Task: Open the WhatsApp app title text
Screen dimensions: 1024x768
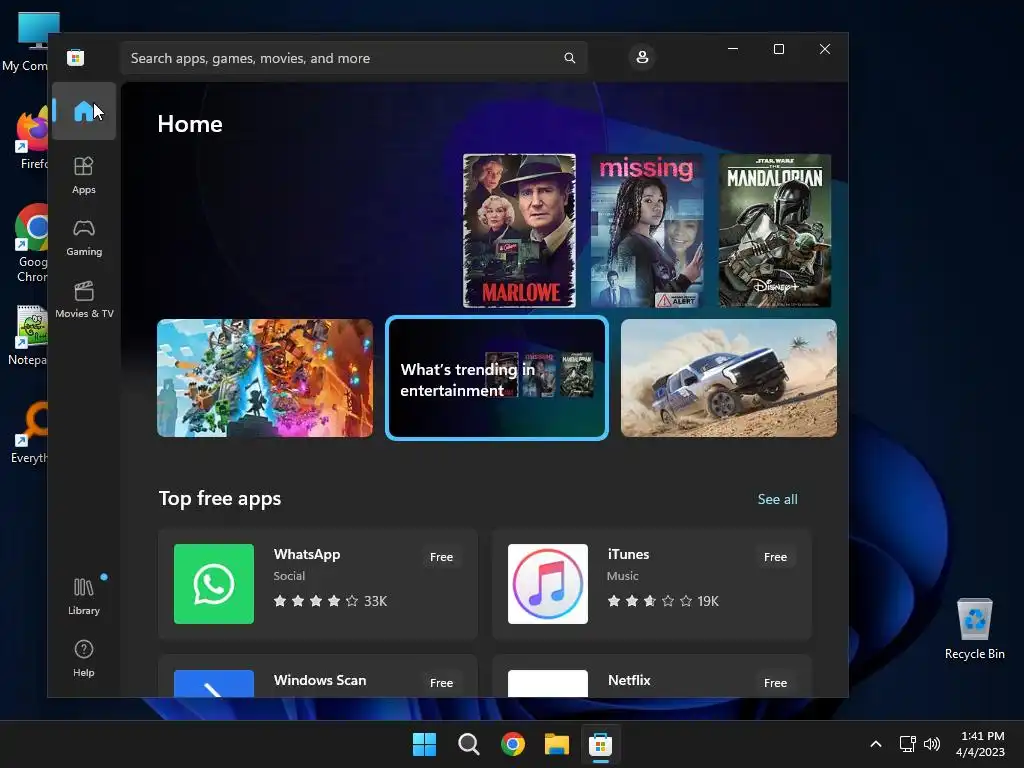Action: [307, 554]
